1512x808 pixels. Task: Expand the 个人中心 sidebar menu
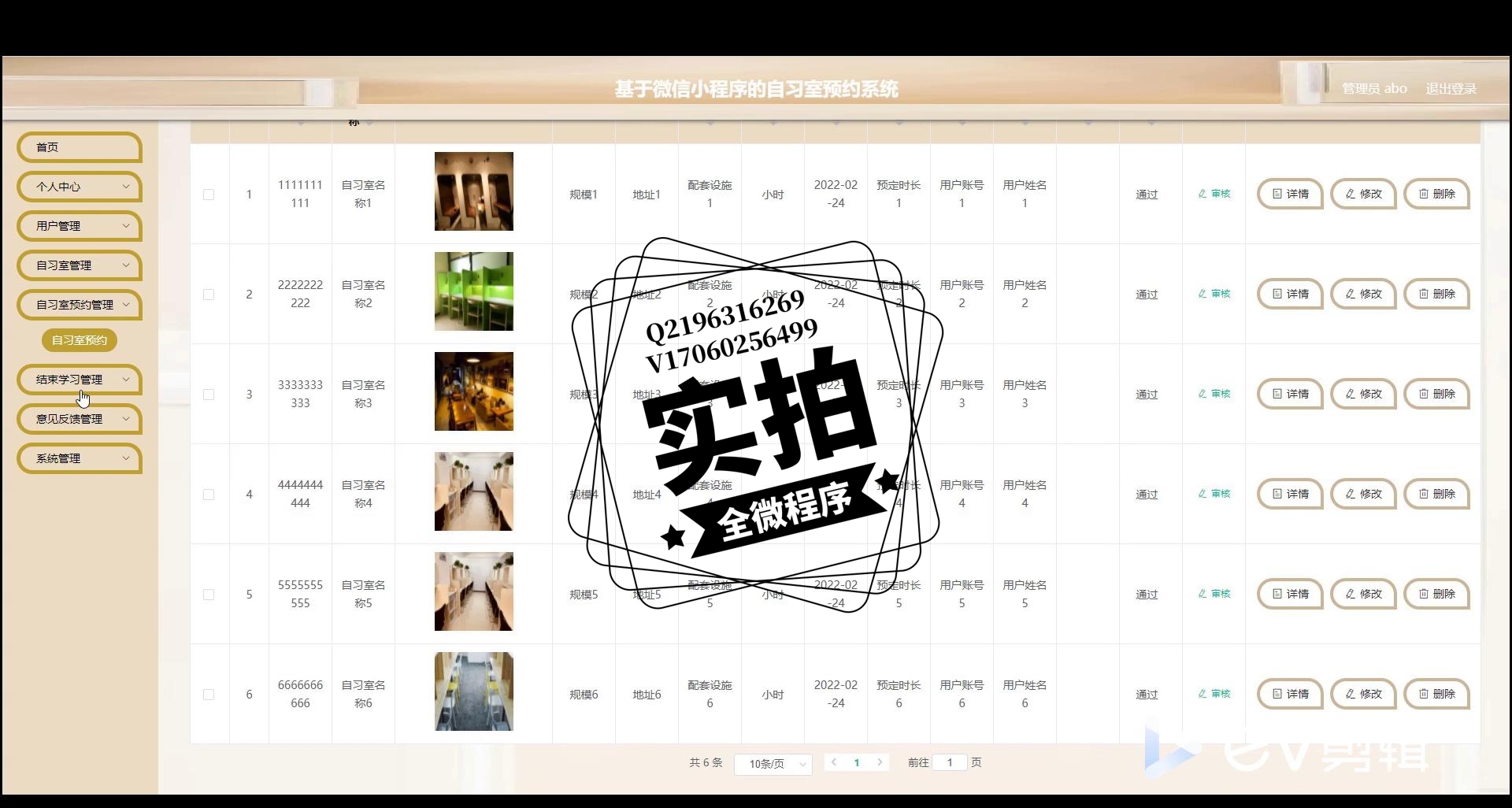tap(79, 187)
